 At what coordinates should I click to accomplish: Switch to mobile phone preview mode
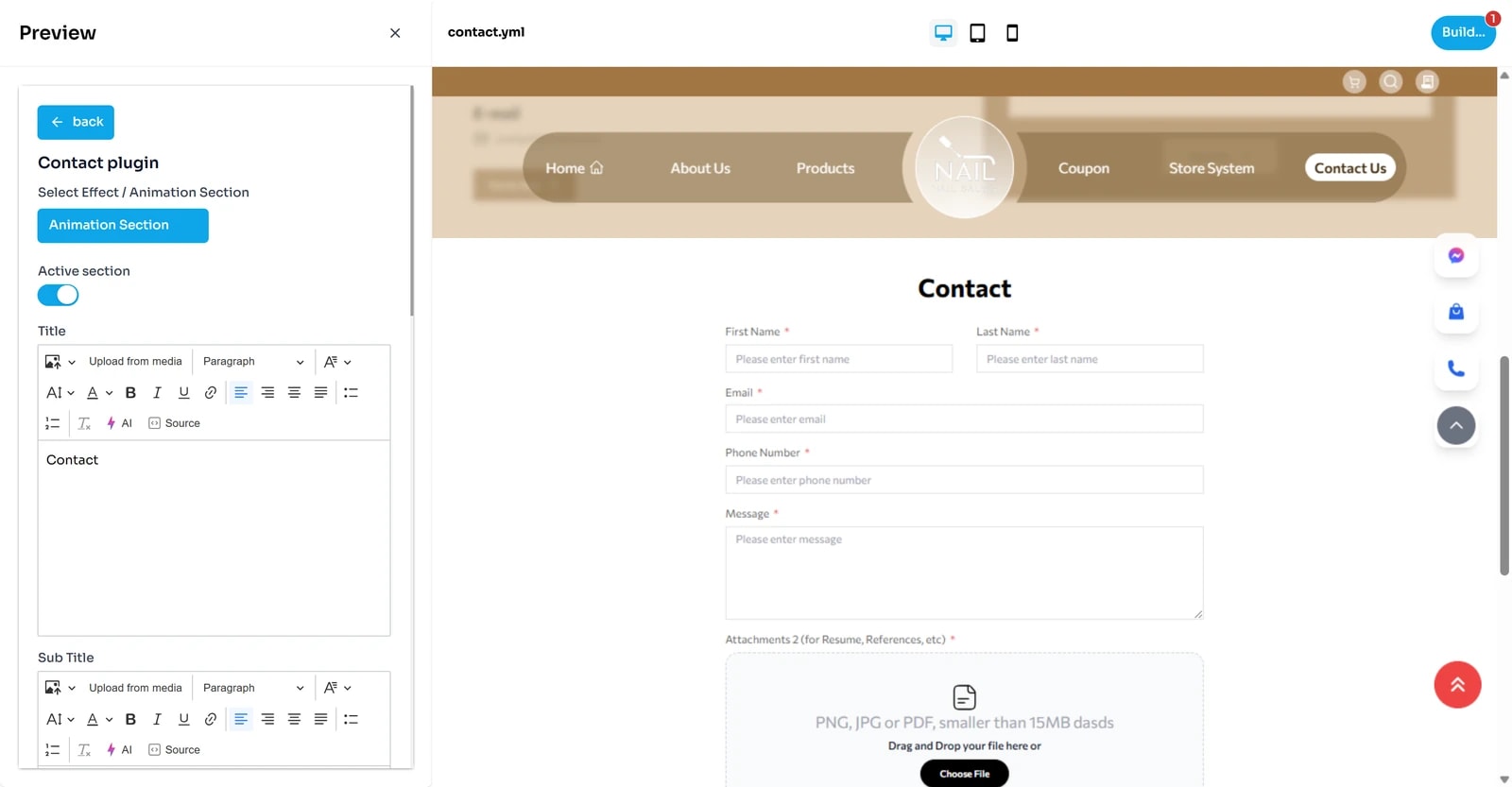click(x=1012, y=33)
